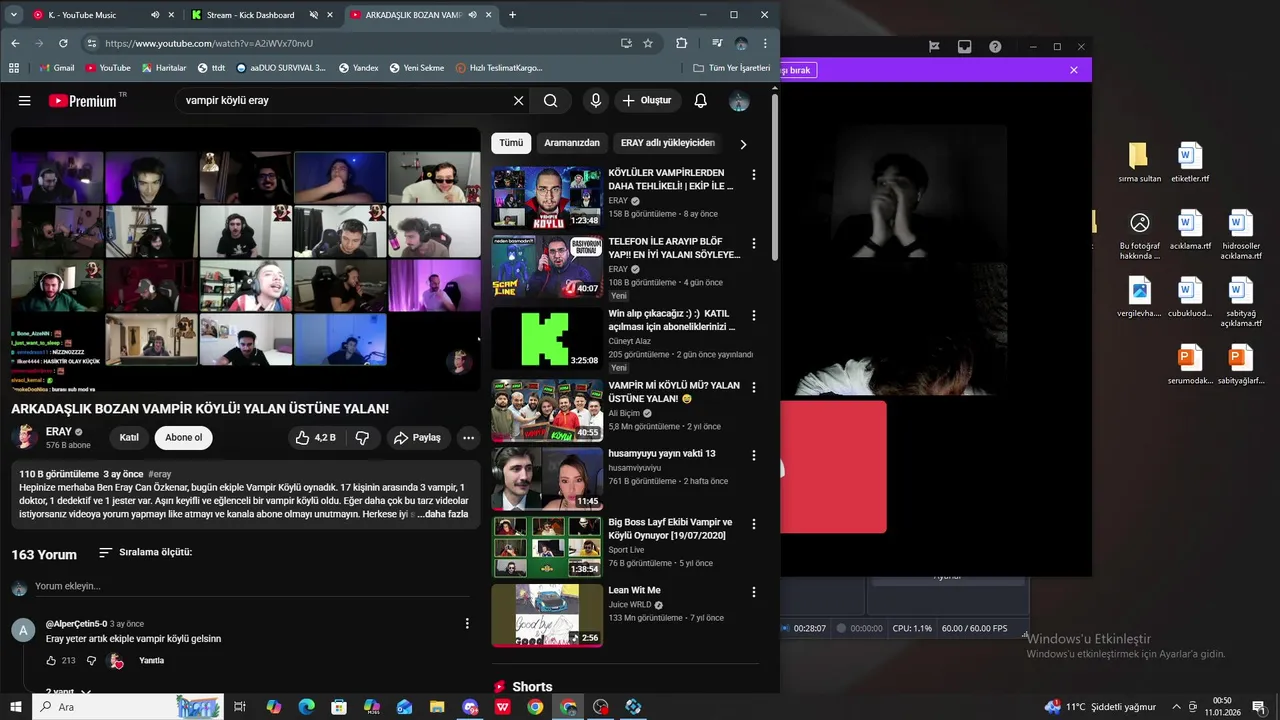
Task: Open the Gmail bookmark
Action: pyautogui.click(x=56, y=68)
